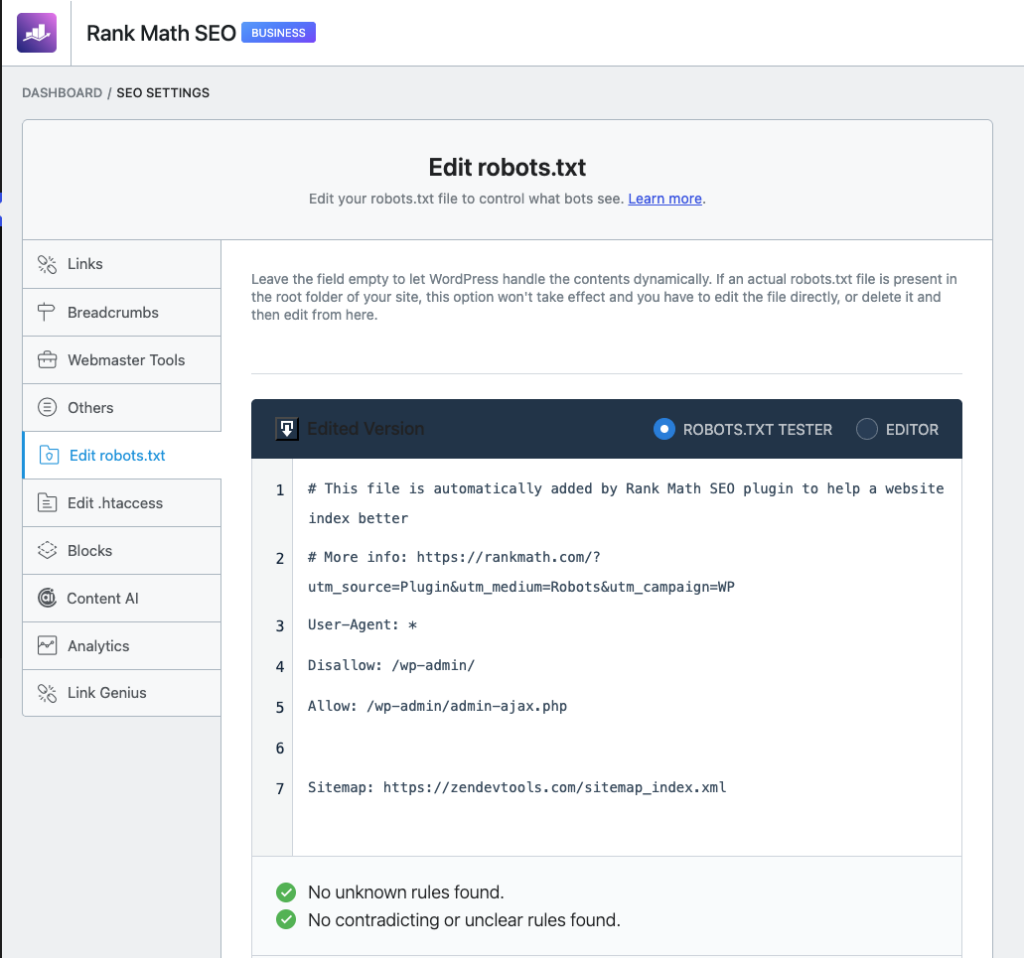This screenshot has height=958, width=1024.
Task: Open the Edit .htaccess tab
Action: coord(122,503)
